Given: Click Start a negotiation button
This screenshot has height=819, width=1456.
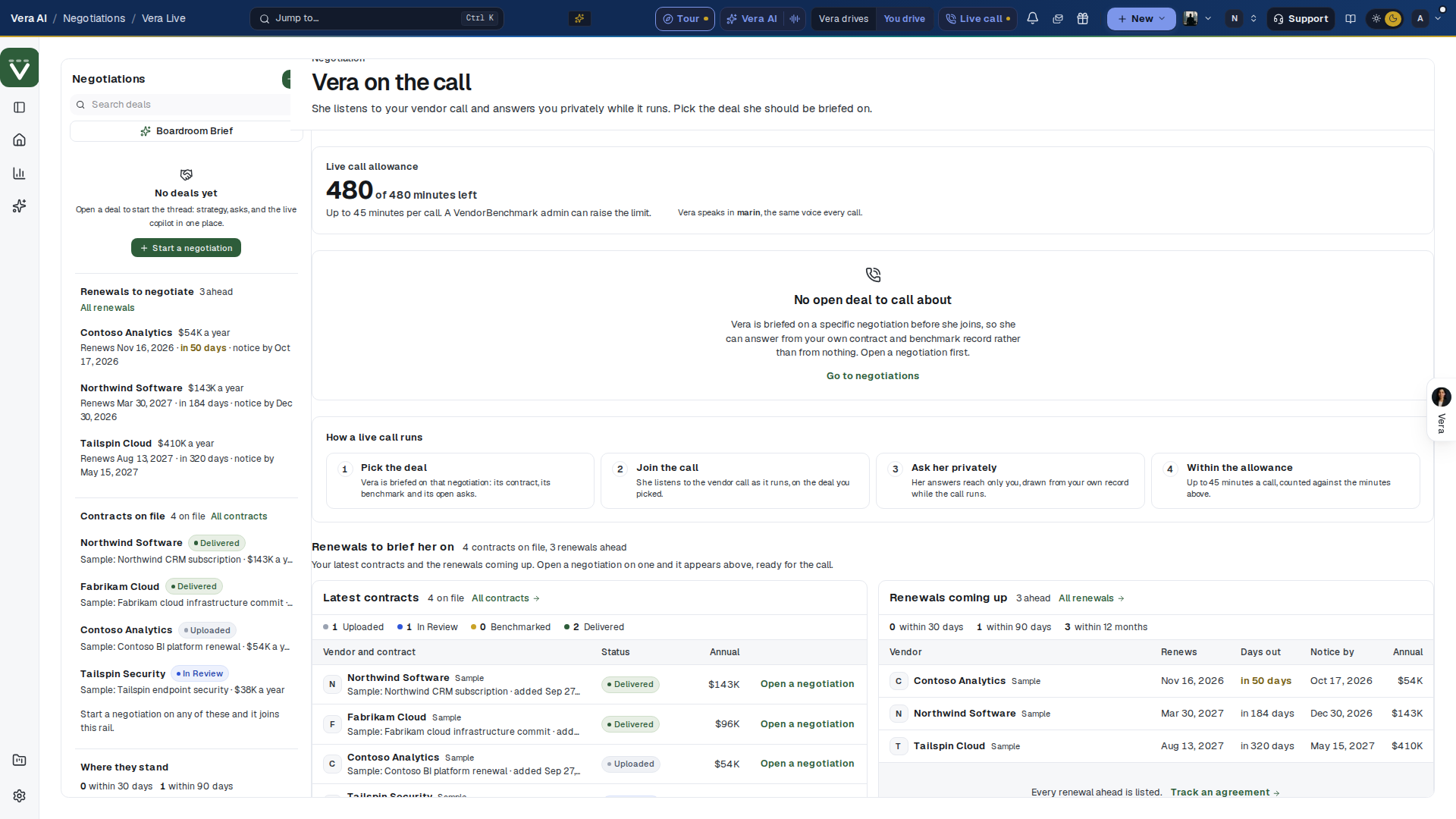Looking at the screenshot, I should point(186,248).
